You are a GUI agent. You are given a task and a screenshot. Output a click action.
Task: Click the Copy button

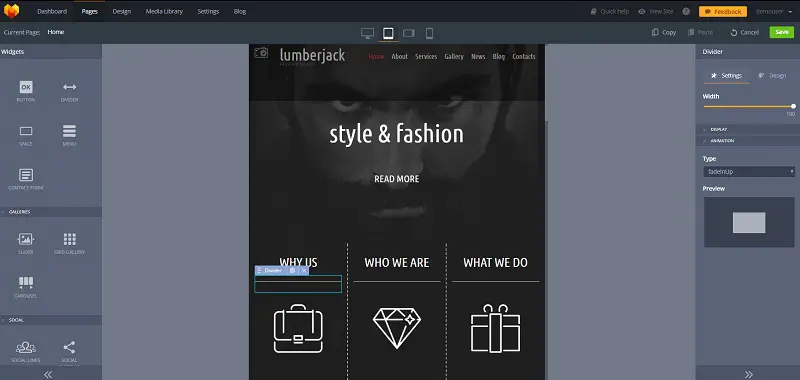[x=664, y=32]
